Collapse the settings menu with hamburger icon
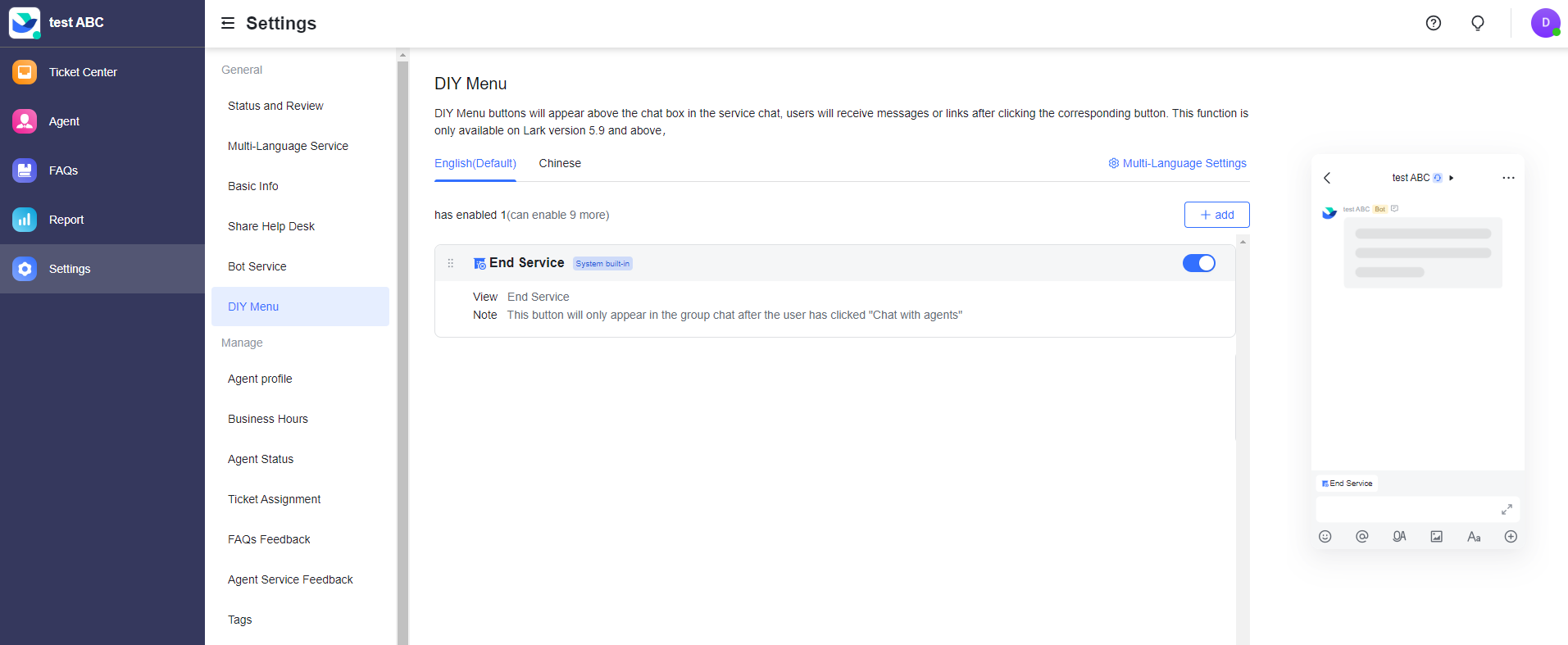This screenshot has height=645, width=1568. tap(228, 23)
